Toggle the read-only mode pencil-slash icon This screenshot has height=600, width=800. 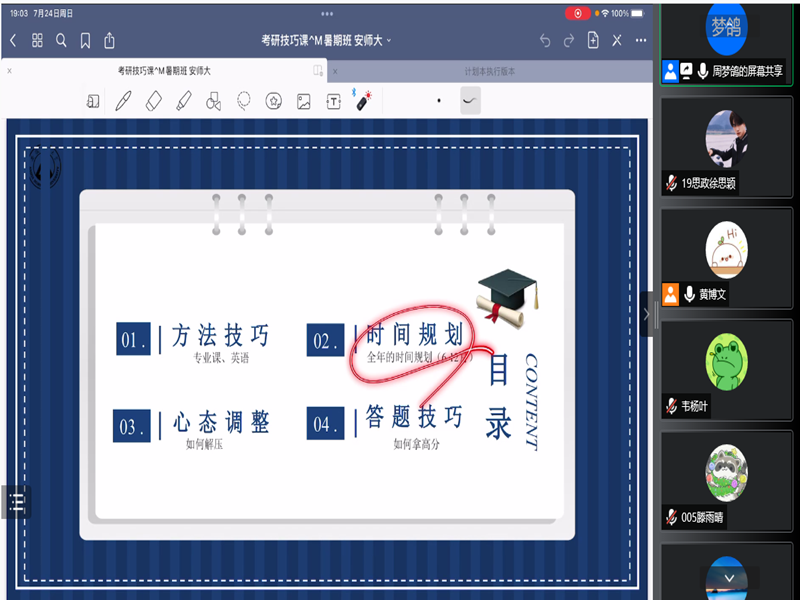point(617,40)
